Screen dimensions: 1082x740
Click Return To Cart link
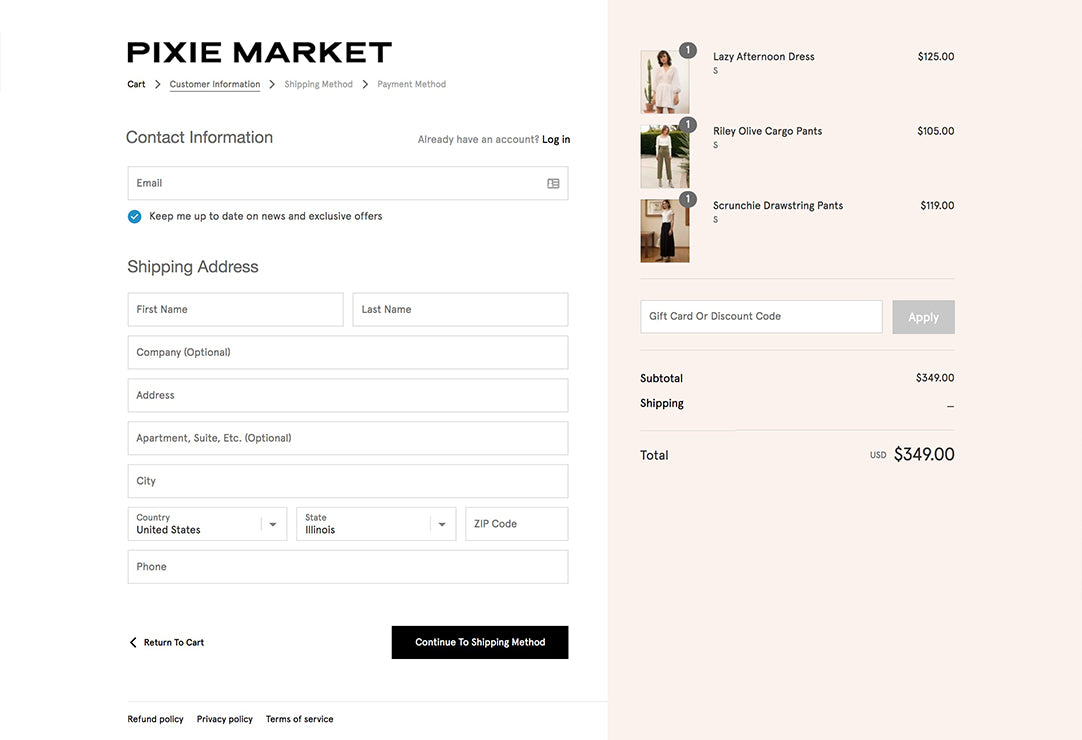click(x=174, y=643)
